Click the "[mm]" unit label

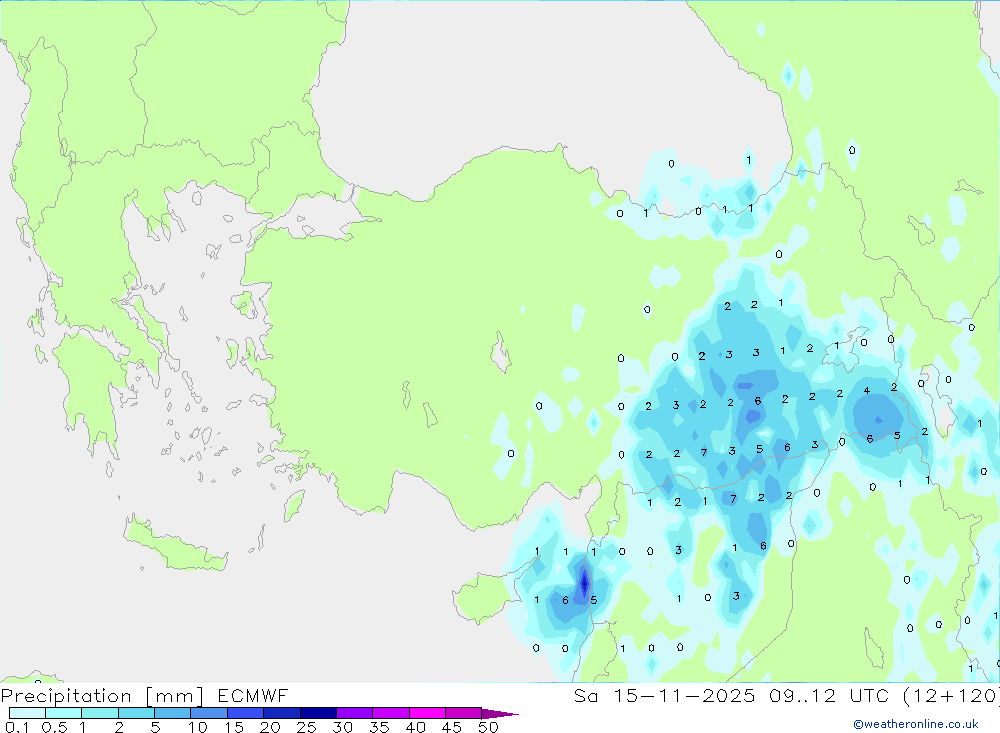click(x=175, y=696)
